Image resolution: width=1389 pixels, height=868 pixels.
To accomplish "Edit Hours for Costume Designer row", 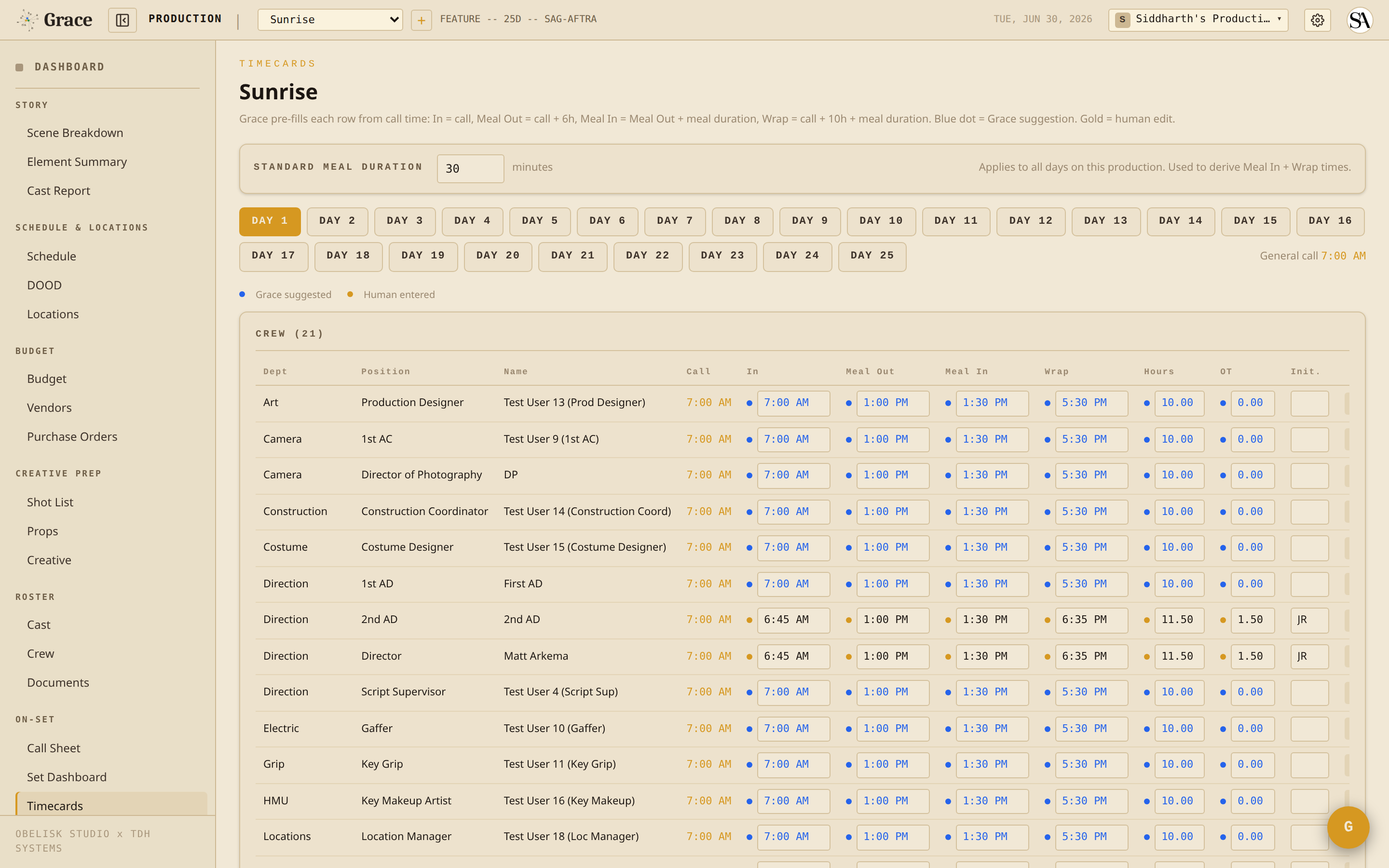I will [1179, 548].
